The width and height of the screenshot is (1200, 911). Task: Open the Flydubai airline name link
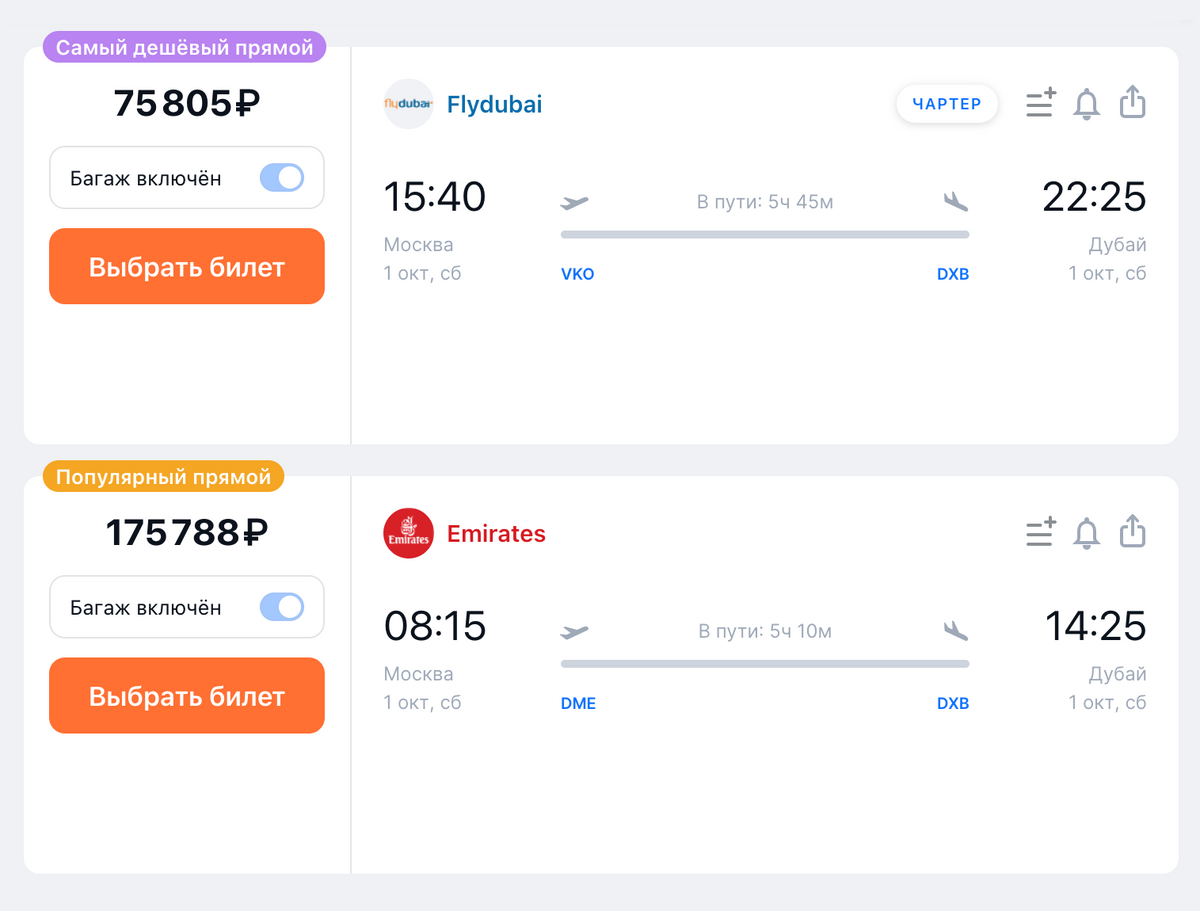point(494,104)
